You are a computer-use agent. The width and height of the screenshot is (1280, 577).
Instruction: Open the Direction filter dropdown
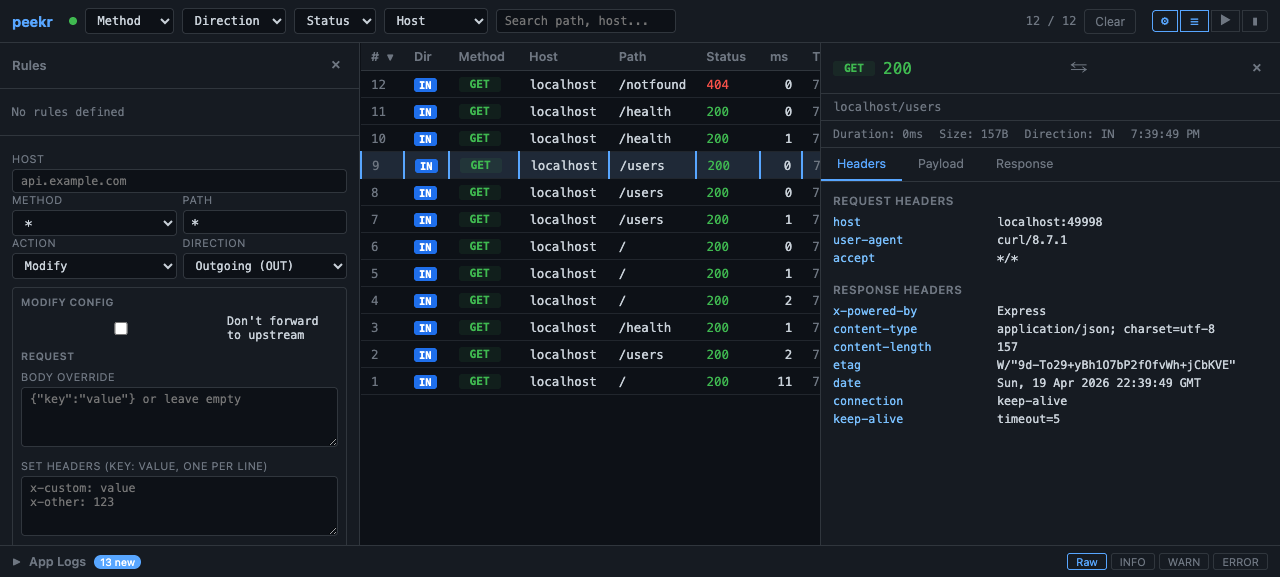pyautogui.click(x=234, y=21)
